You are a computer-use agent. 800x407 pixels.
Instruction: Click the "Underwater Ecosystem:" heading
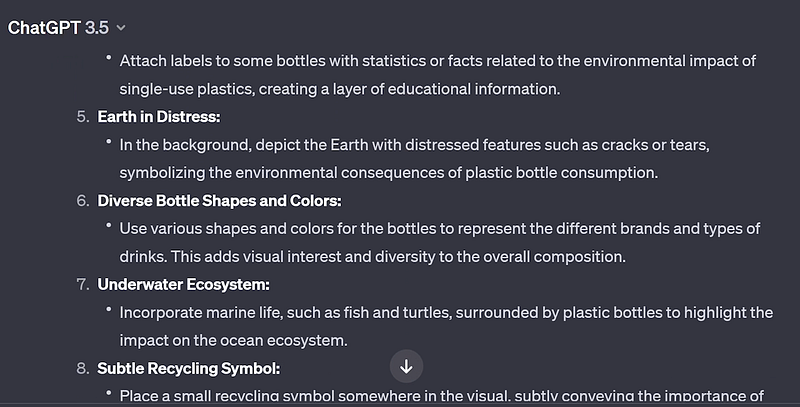pyautogui.click(x=183, y=284)
